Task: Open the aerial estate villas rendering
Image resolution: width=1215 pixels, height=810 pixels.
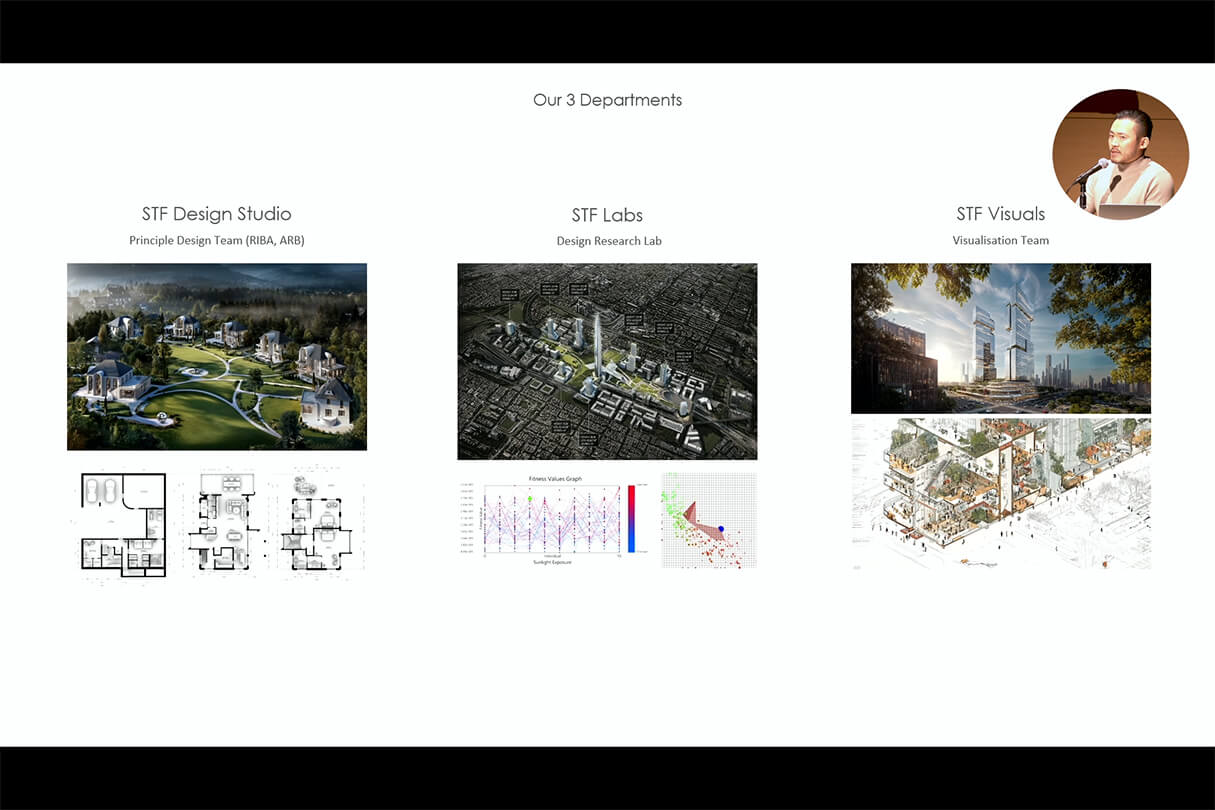Action: pos(216,356)
